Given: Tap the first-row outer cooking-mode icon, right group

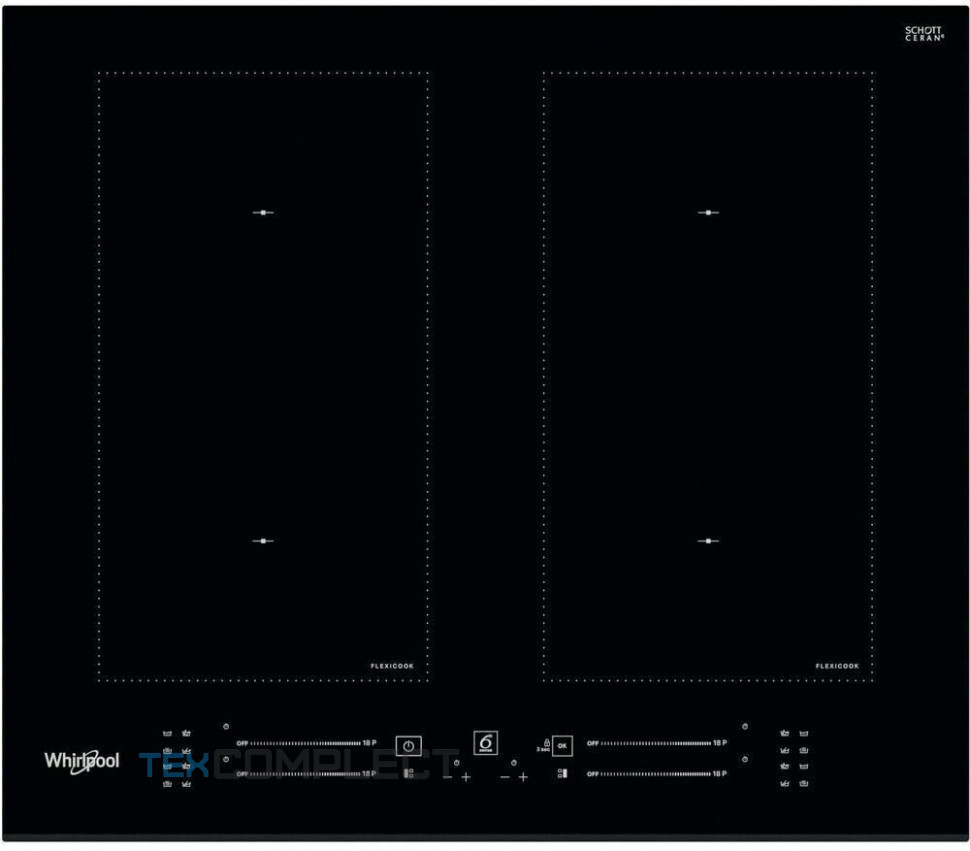Looking at the screenshot, I should [804, 733].
